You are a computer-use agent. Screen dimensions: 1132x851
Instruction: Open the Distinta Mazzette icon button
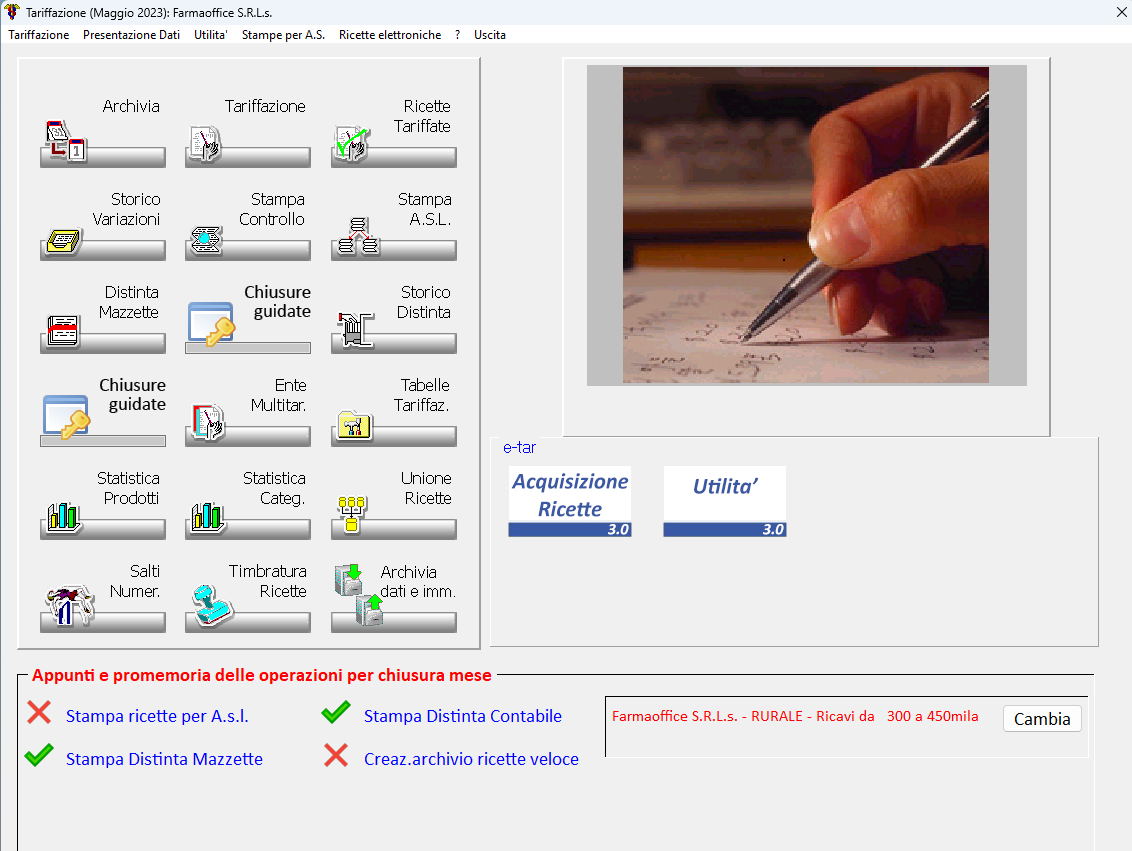point(103,318)
